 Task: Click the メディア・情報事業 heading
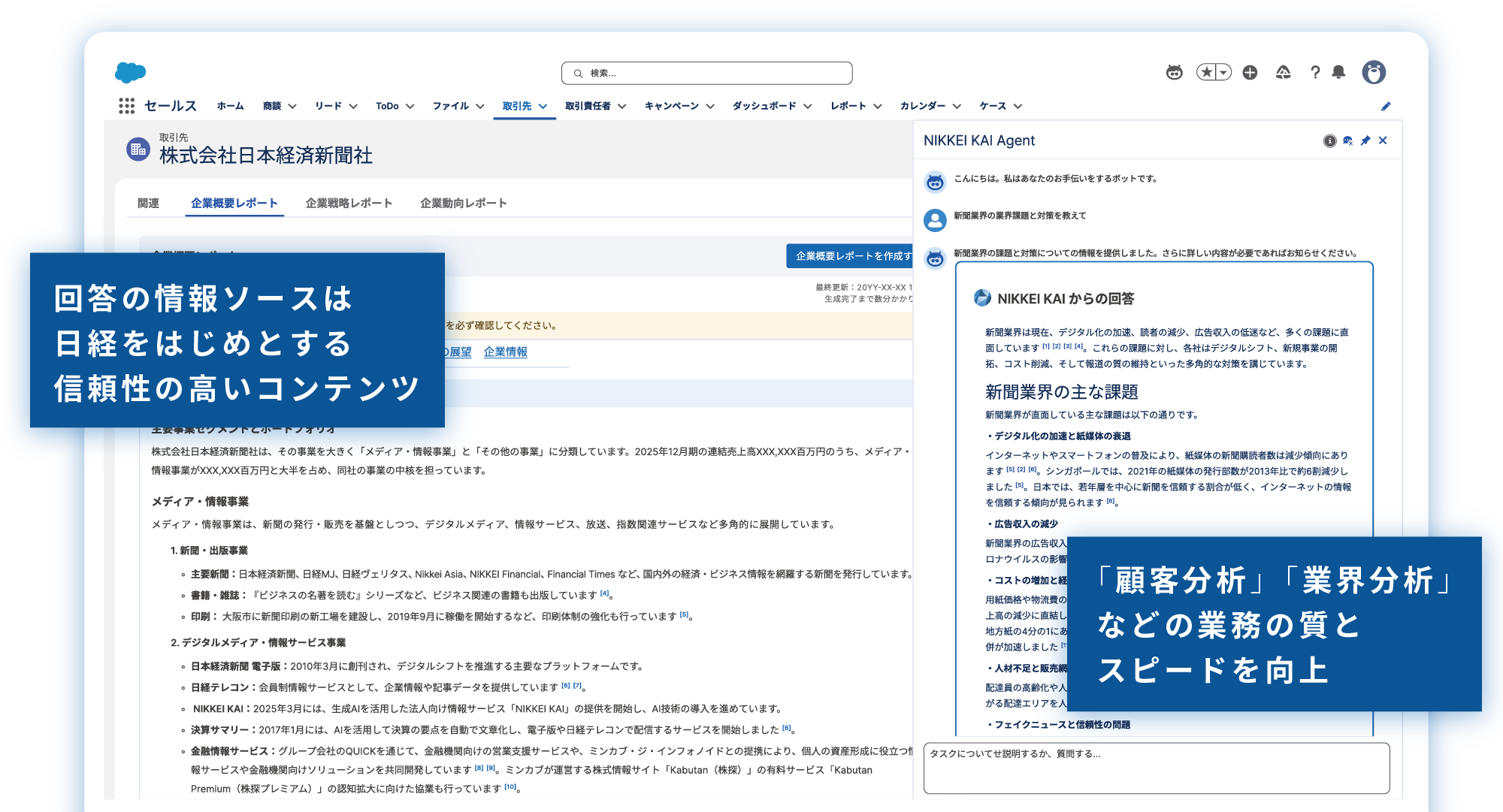(200, 501)
